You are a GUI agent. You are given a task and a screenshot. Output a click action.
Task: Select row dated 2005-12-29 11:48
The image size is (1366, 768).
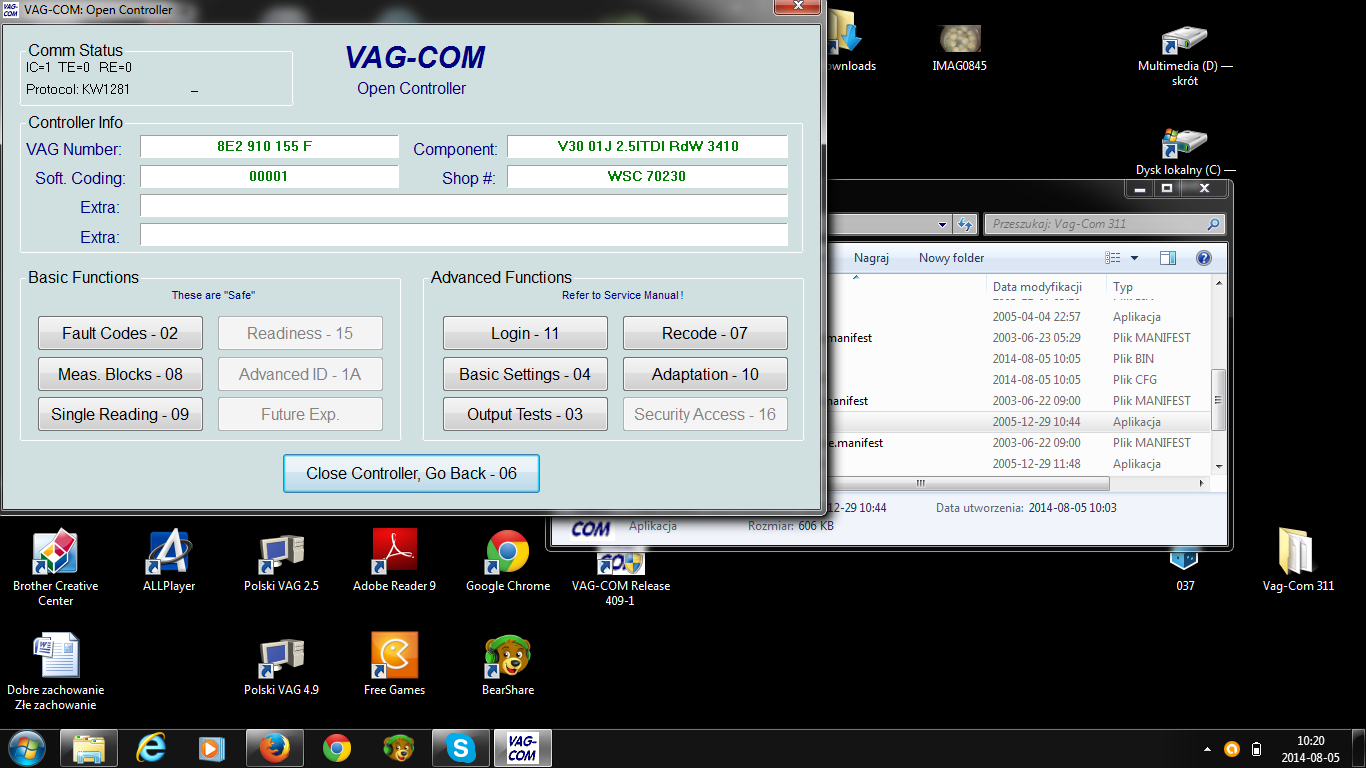tap(1019, 464)
